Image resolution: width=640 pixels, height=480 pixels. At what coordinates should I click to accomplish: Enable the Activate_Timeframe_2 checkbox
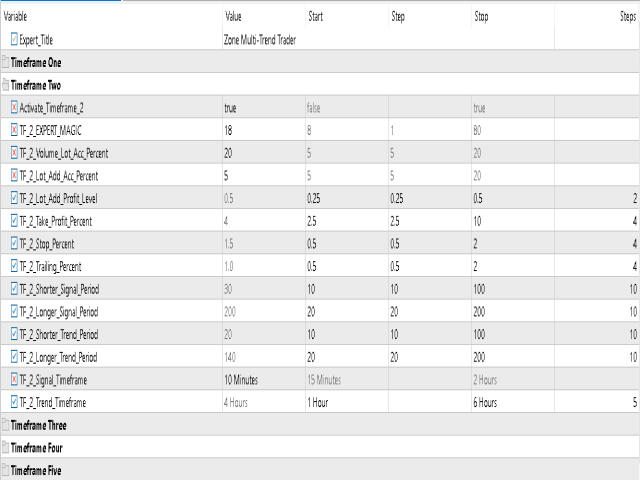[x=14, y=107]
